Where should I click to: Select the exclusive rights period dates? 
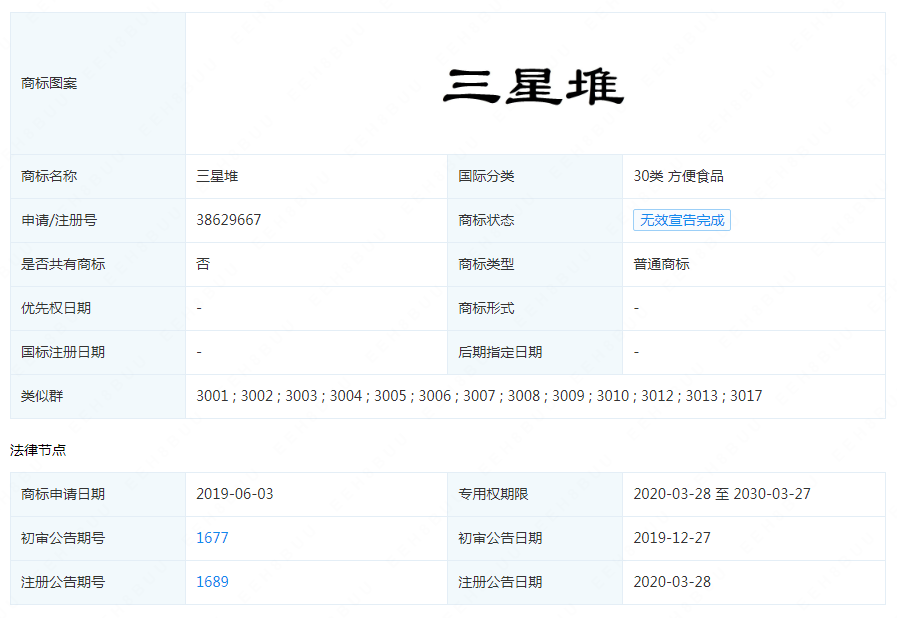pos(722,494)
